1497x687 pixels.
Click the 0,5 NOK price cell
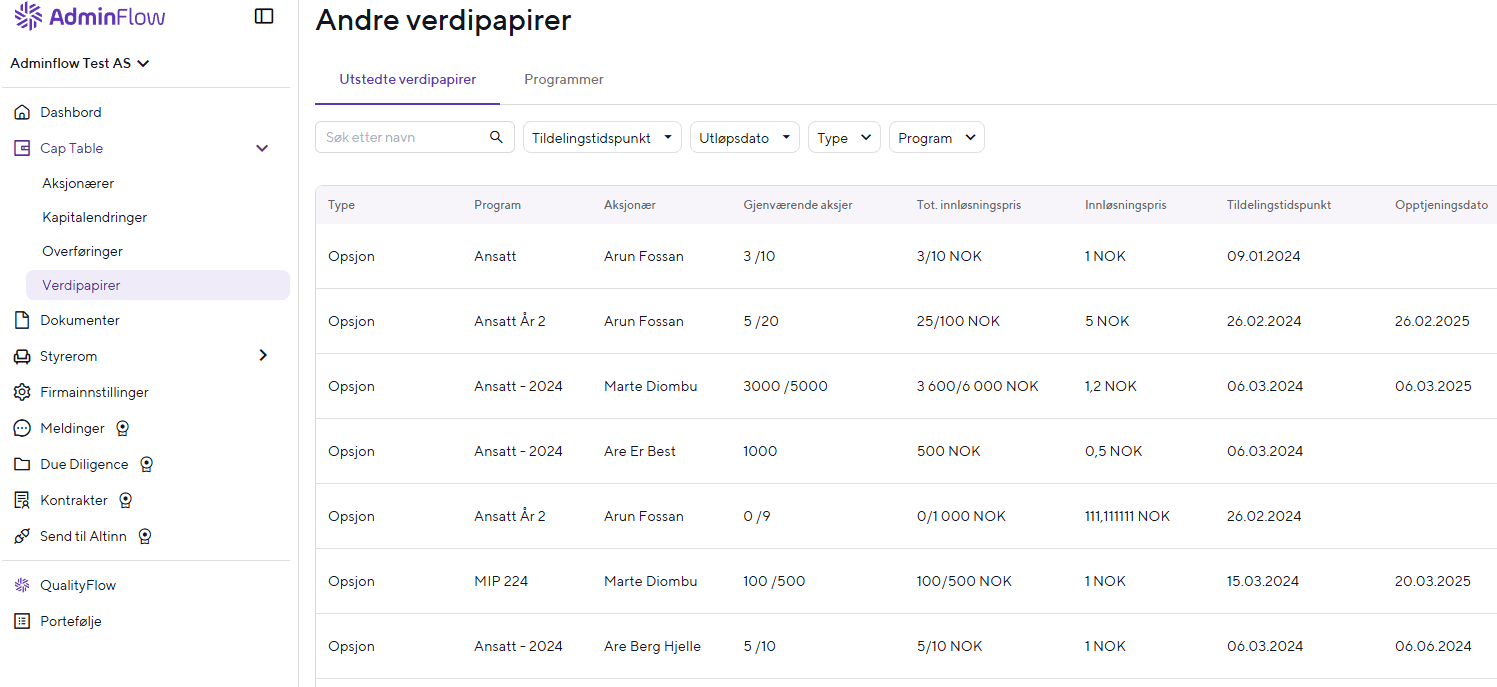coord(1113,451)
